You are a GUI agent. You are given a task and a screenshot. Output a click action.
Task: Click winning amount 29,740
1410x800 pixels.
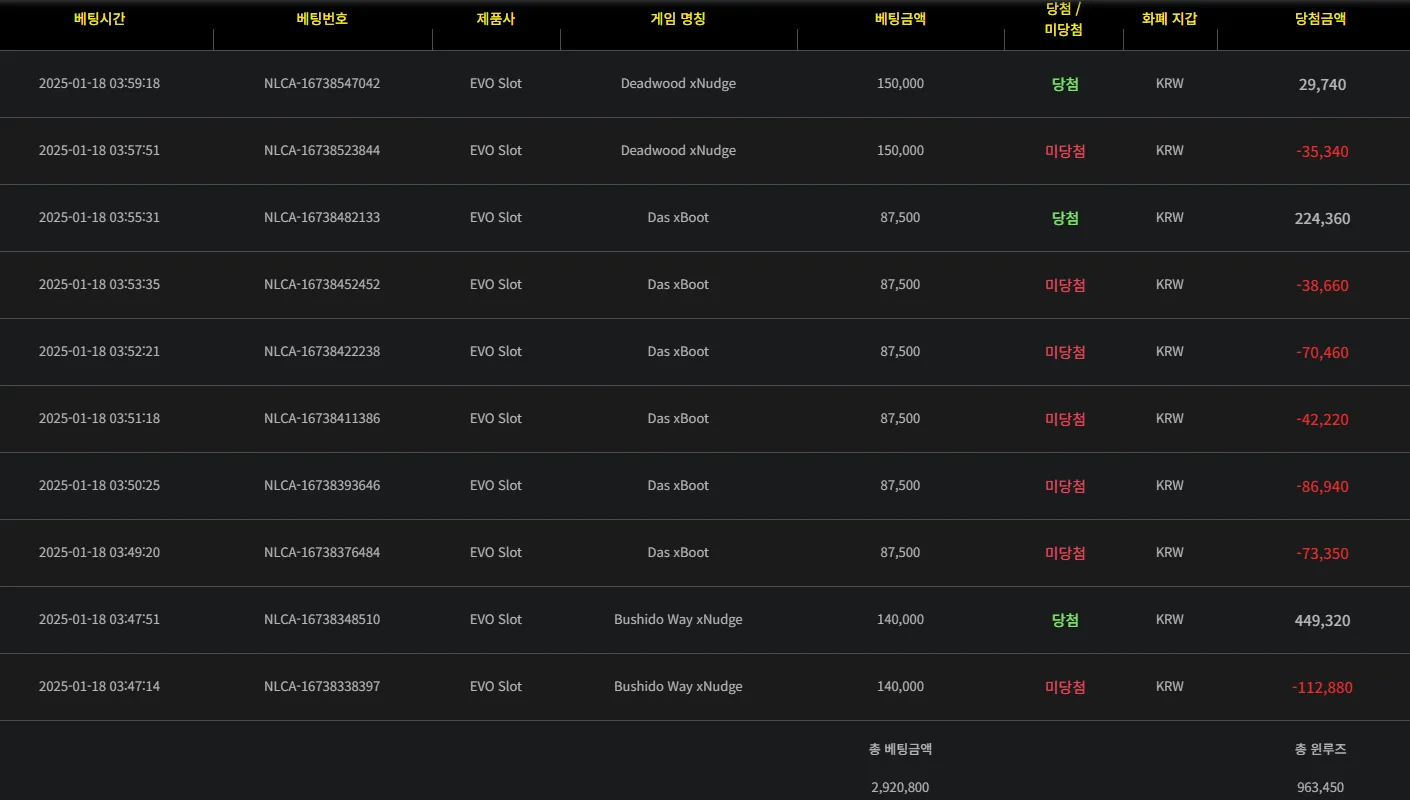click(1322, 85)
